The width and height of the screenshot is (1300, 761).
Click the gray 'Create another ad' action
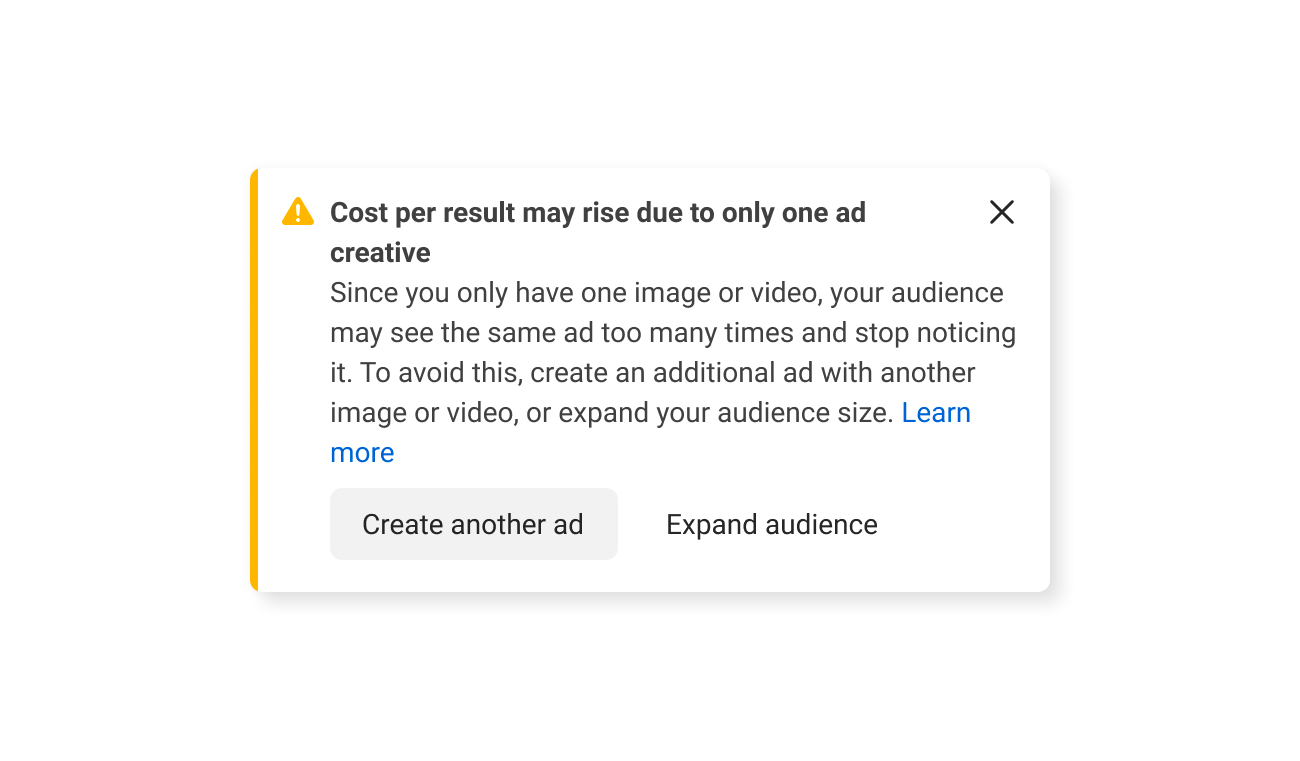click(473, 524)
